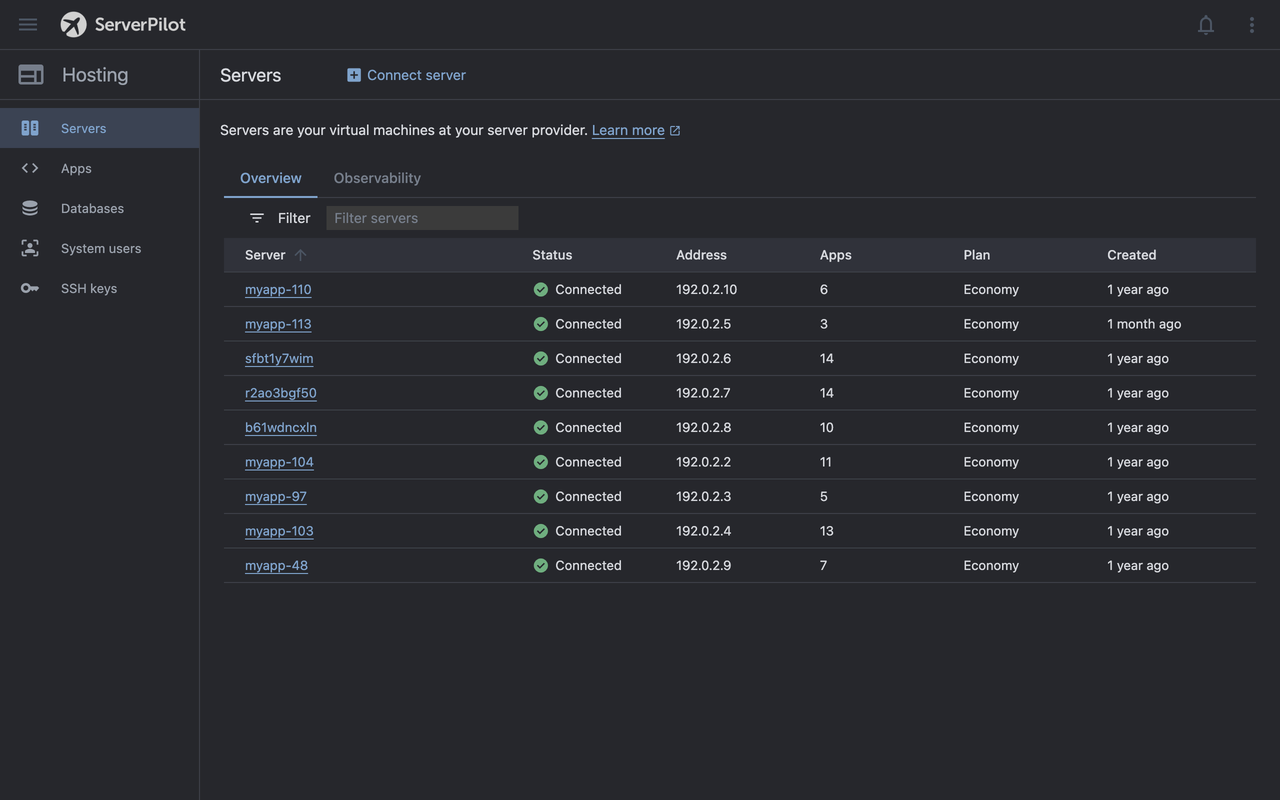Viewport: 1280px width, 800px height.
Task: Click the Hosting heading text
Action: 95,75
